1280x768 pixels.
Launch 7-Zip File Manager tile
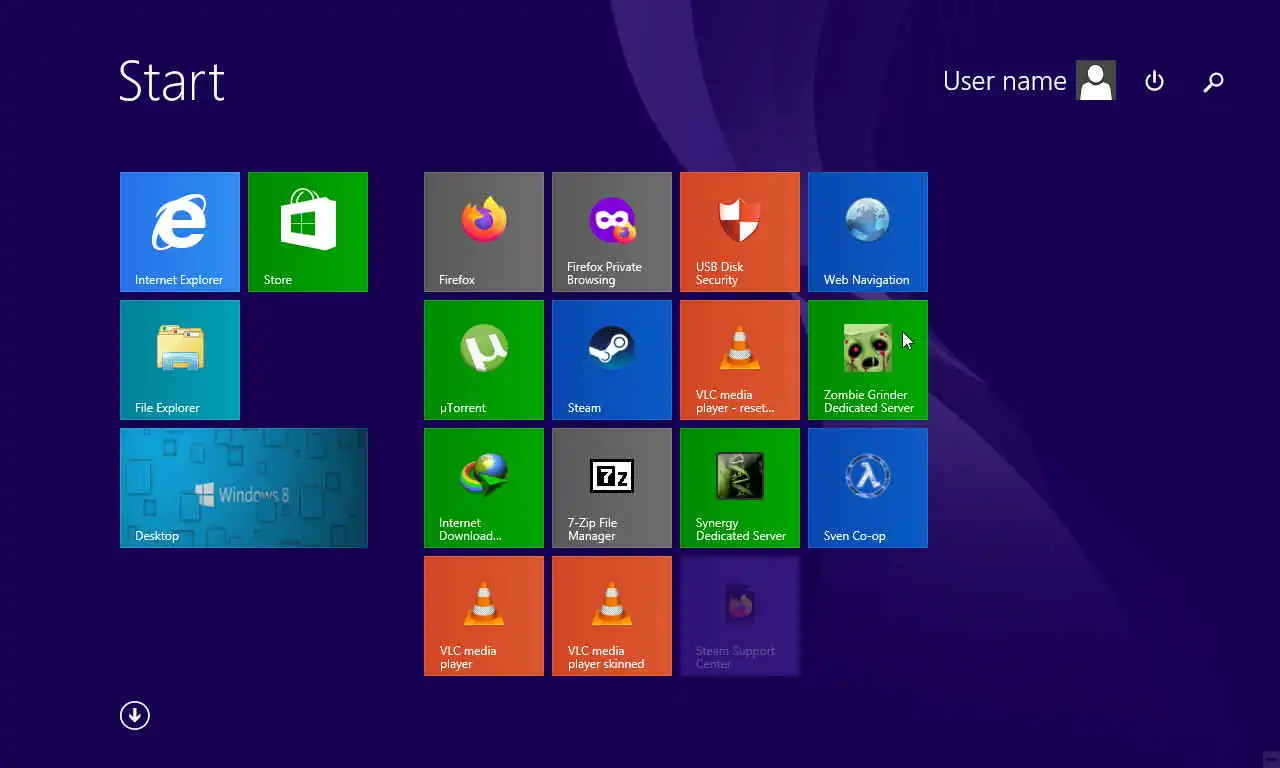pos(612,488)
